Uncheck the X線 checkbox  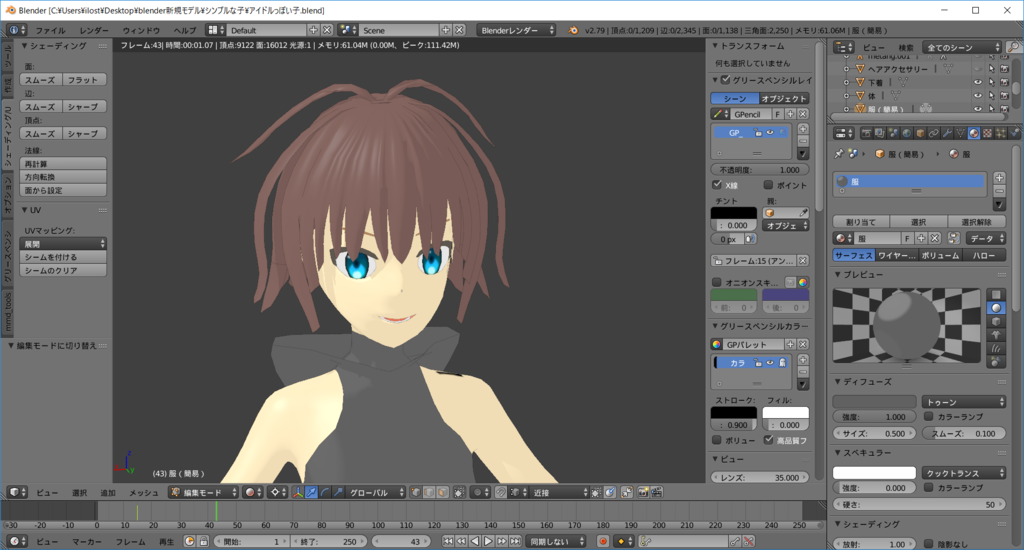coord(717,185)
